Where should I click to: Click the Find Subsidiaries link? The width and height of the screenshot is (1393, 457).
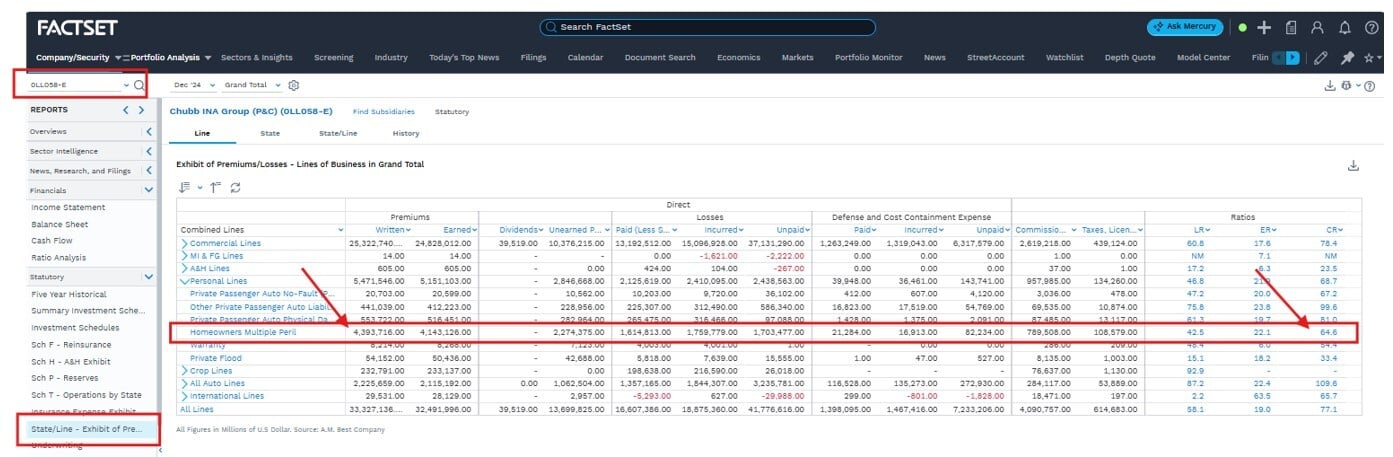[383, 112]
